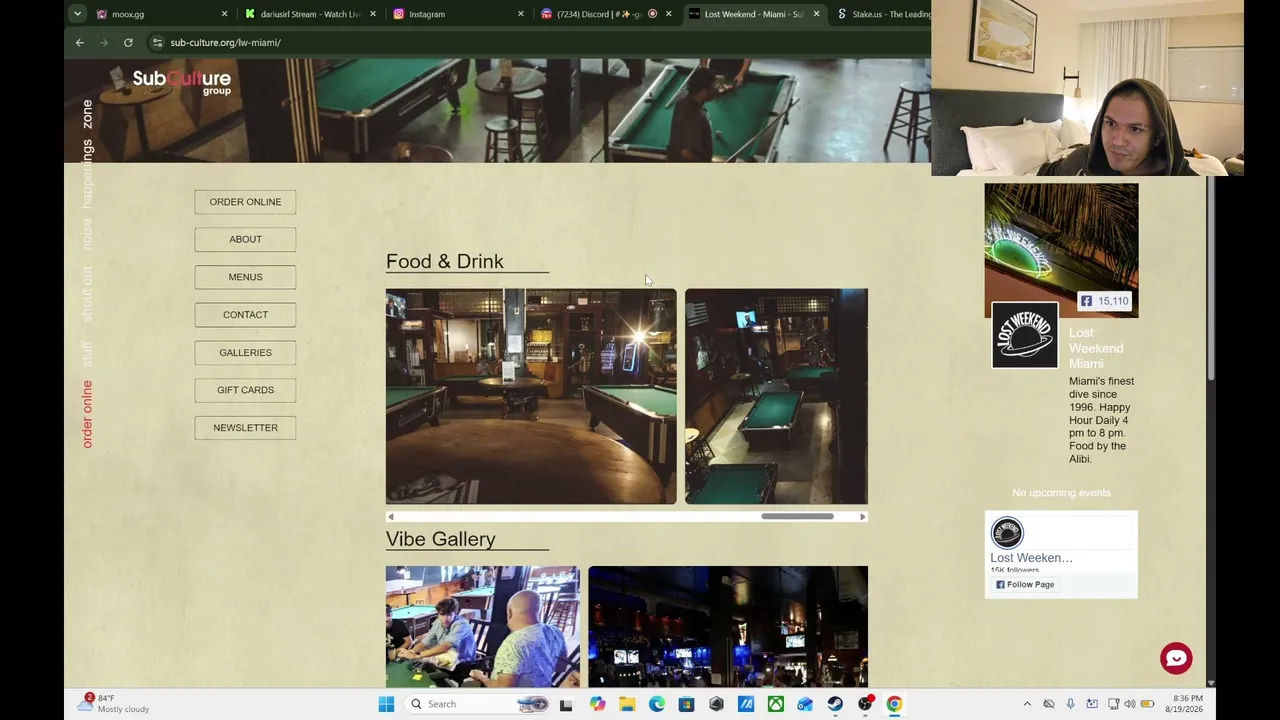This screenshot has width=1280, height=720.
Task: Open the Windows Start menu
Action: click(386, 704)
